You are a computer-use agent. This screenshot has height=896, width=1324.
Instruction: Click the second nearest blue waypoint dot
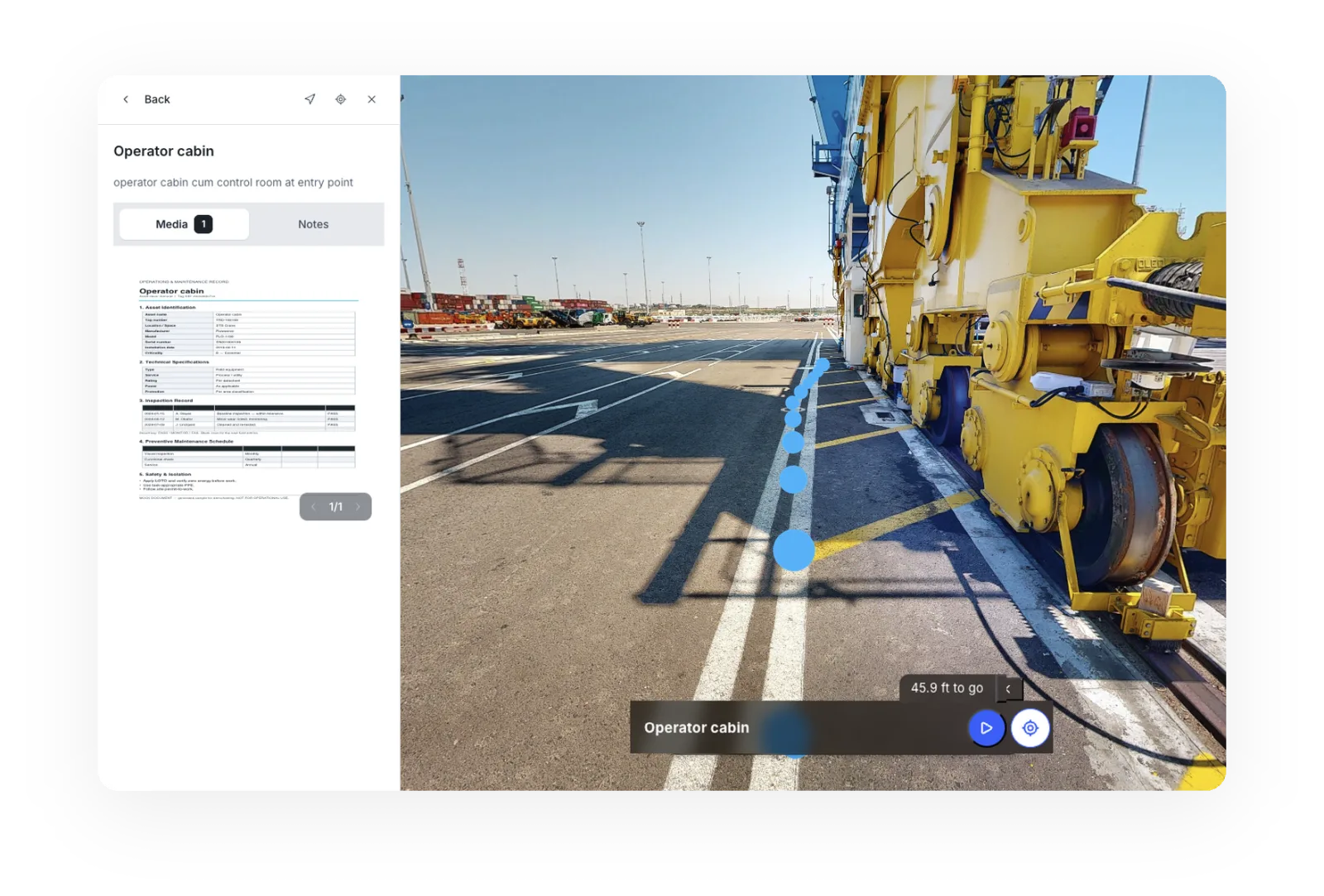coord(794,479)
